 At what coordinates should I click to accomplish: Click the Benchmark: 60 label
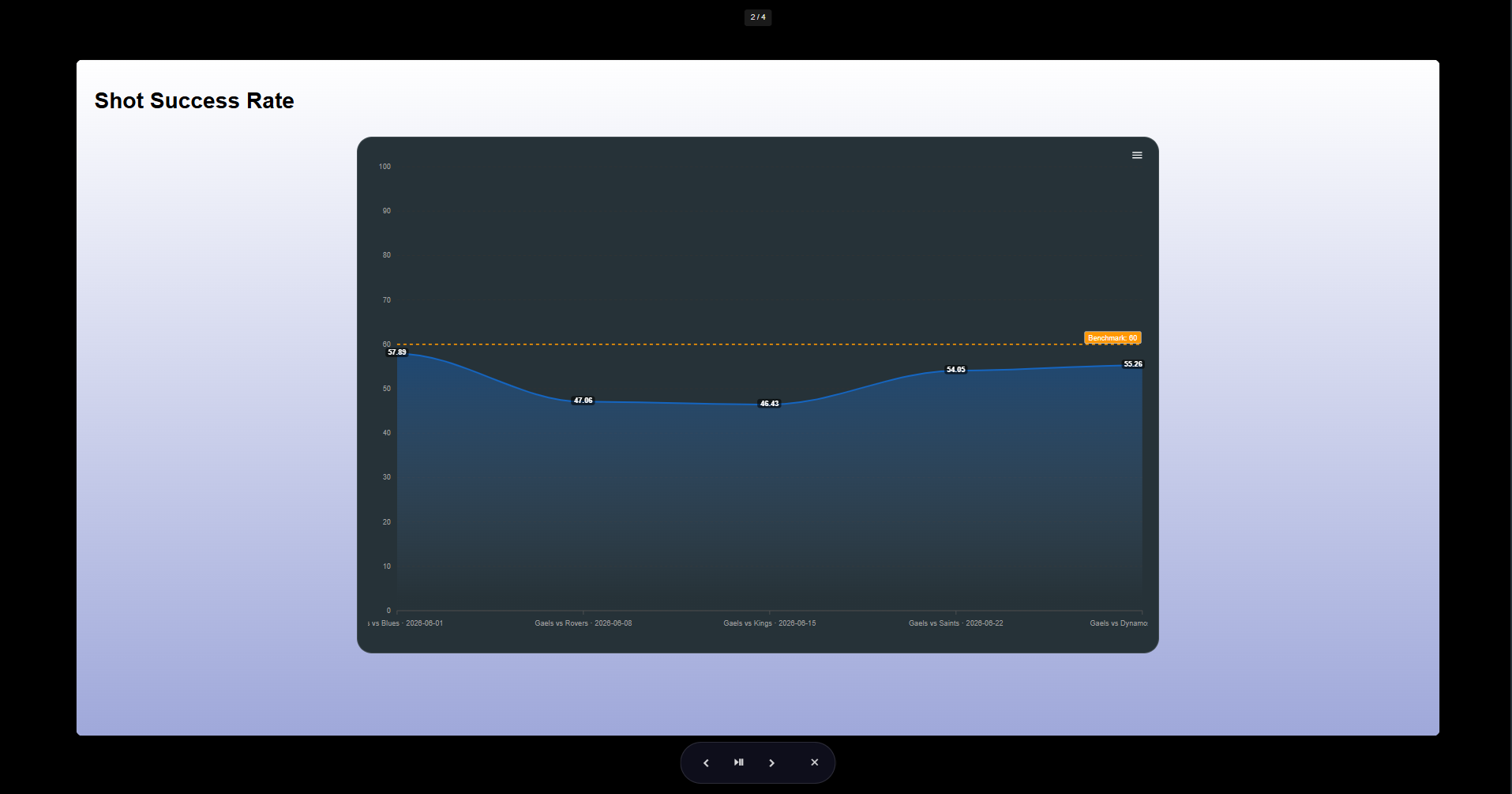1112,338
